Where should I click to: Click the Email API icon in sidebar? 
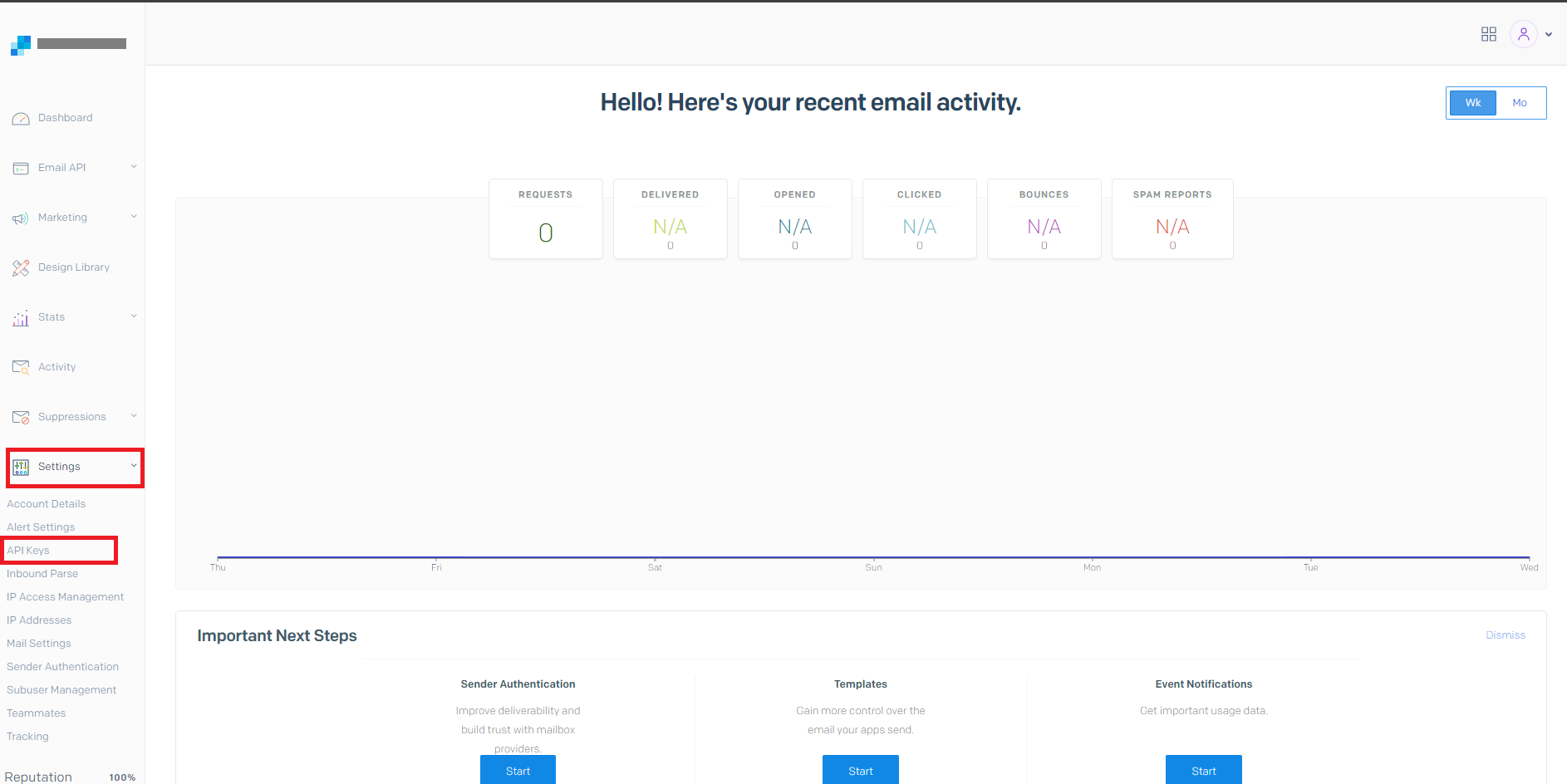point(21,169)
